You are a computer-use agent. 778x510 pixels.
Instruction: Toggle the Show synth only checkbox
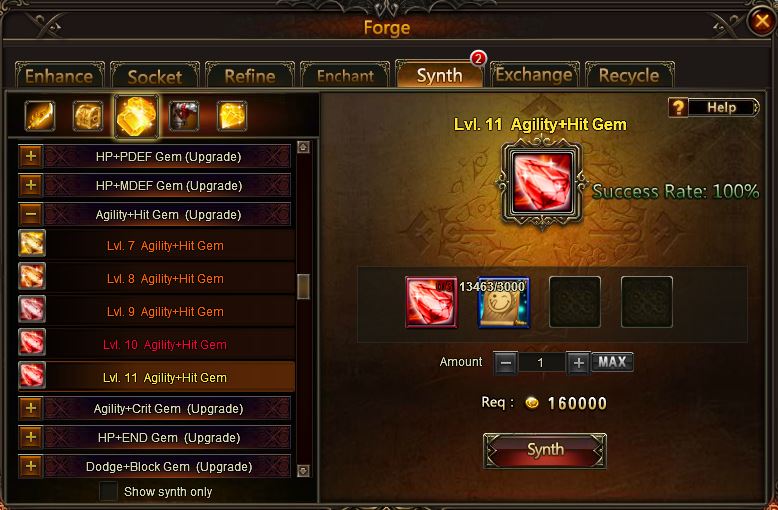(x=108, y=492)
